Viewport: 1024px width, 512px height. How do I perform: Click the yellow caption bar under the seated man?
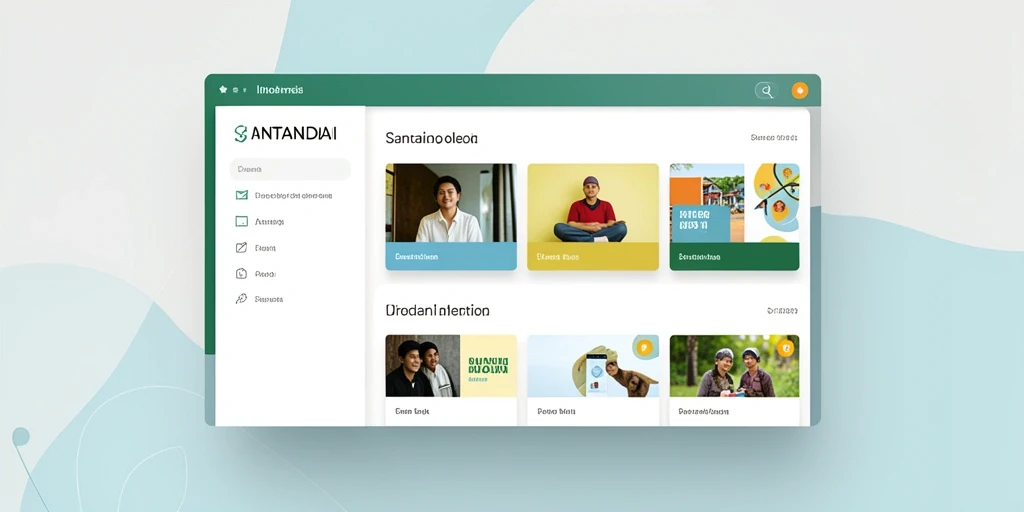pos(593,257)
